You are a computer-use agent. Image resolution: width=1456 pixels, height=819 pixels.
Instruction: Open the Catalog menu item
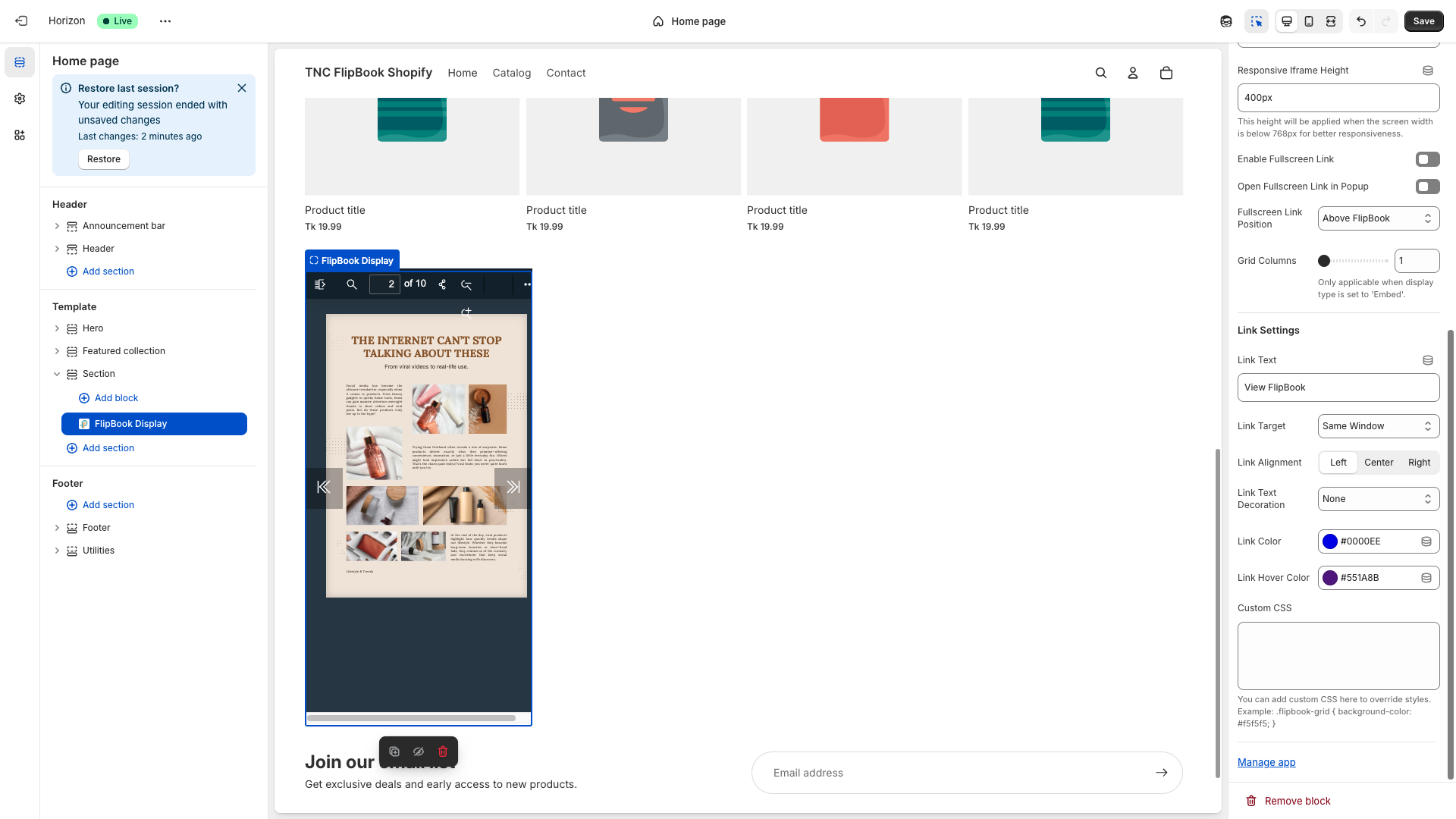click(x=511, y=73)
